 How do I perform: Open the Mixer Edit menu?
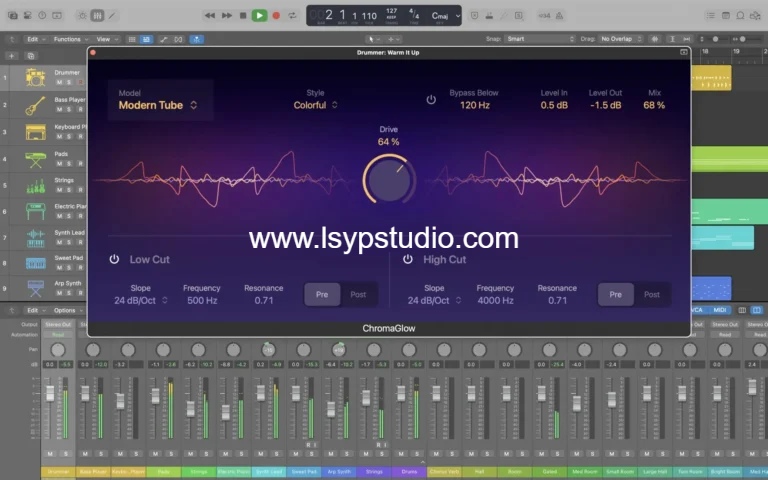(35, 310)
